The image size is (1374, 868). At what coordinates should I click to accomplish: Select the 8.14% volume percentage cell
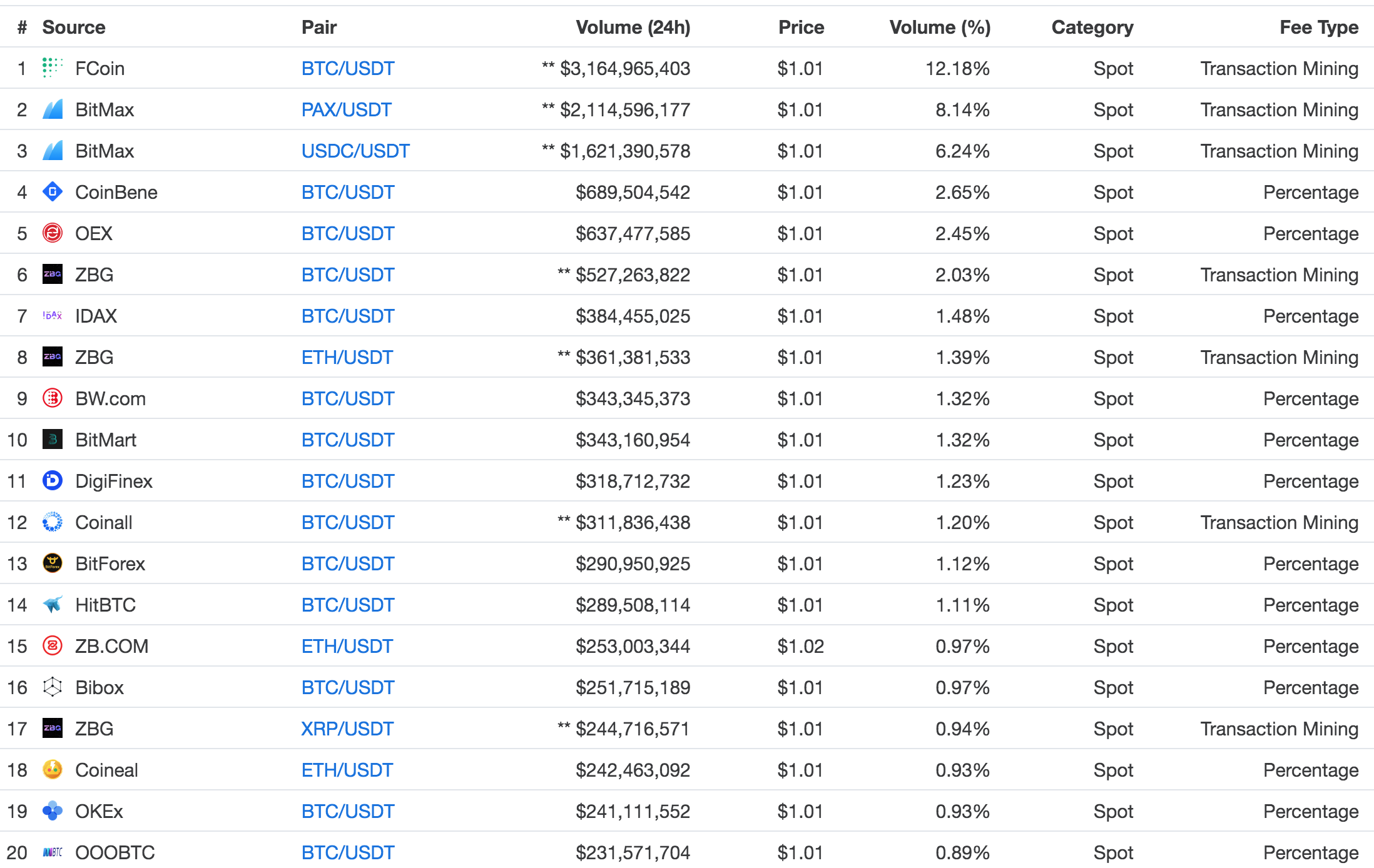962,109
